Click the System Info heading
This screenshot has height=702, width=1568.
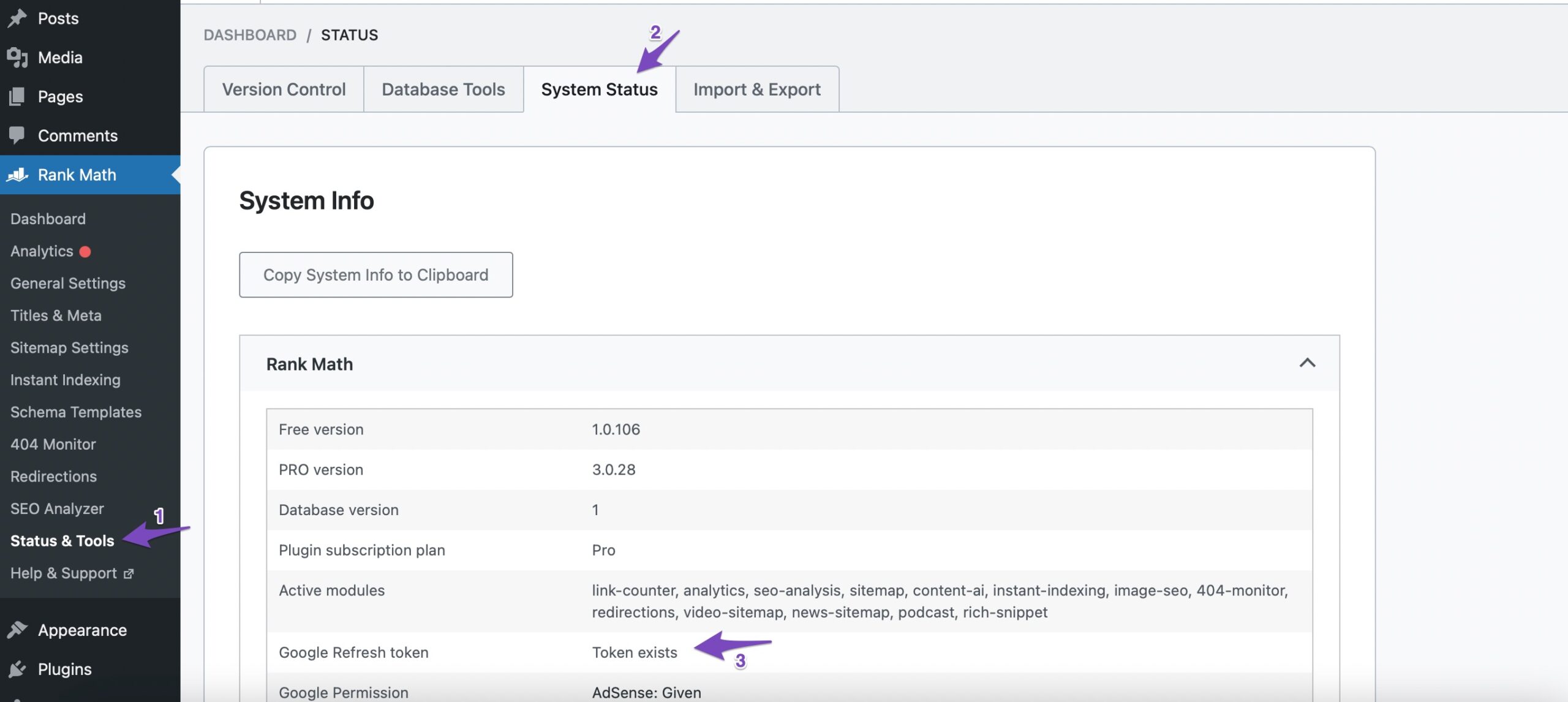click(306, 200)
